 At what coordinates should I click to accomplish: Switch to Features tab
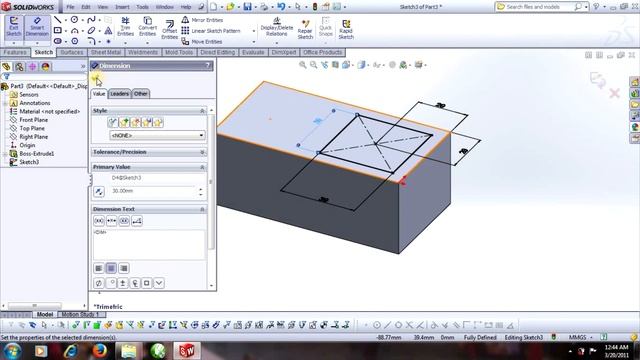(x=15, y=52)
